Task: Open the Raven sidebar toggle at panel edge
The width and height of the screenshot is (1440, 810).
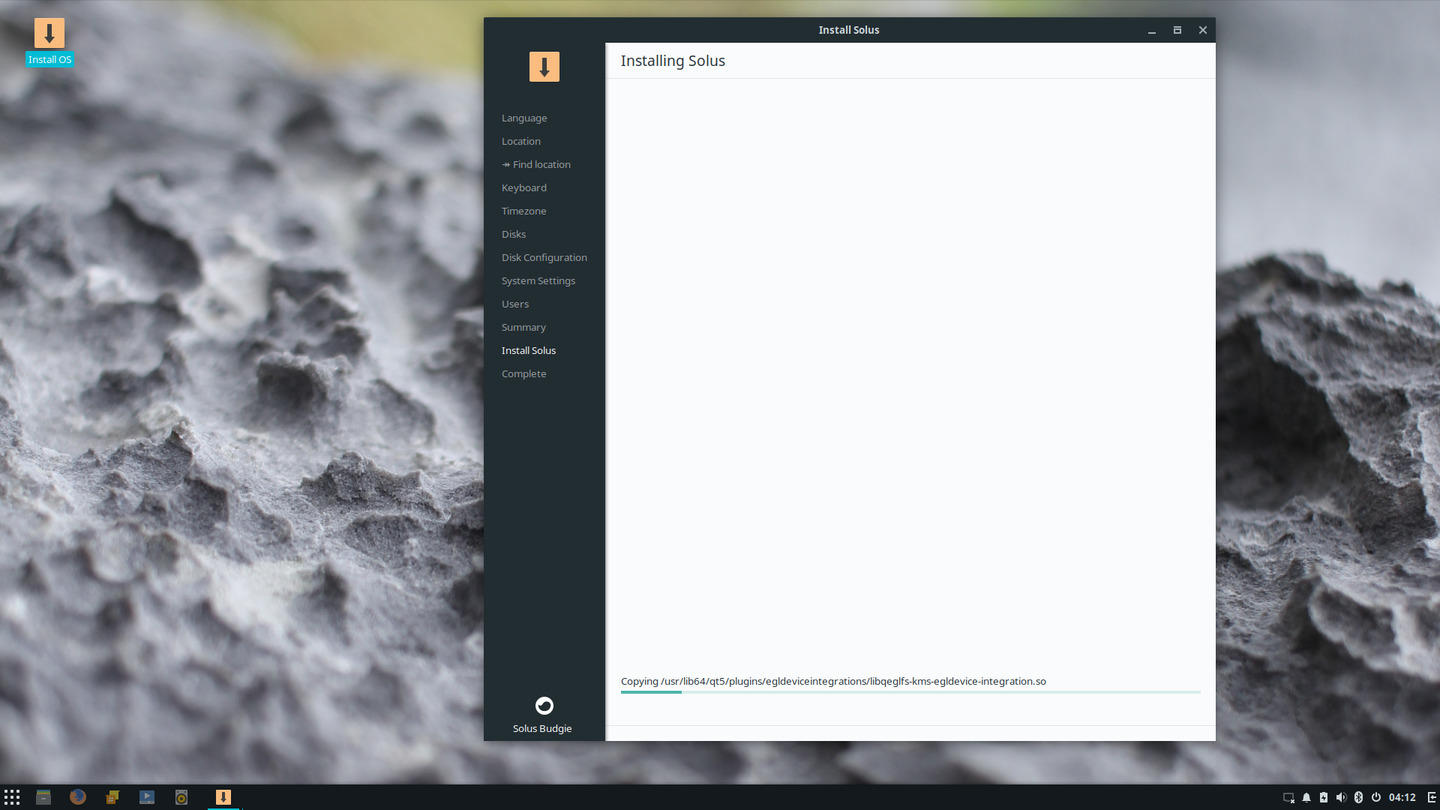Action: click(x=1431, y=797)
